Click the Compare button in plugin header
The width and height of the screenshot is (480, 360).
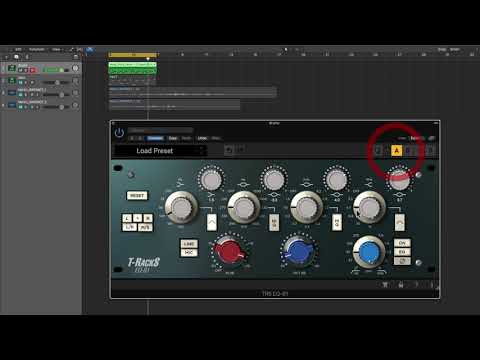(155, 138)
